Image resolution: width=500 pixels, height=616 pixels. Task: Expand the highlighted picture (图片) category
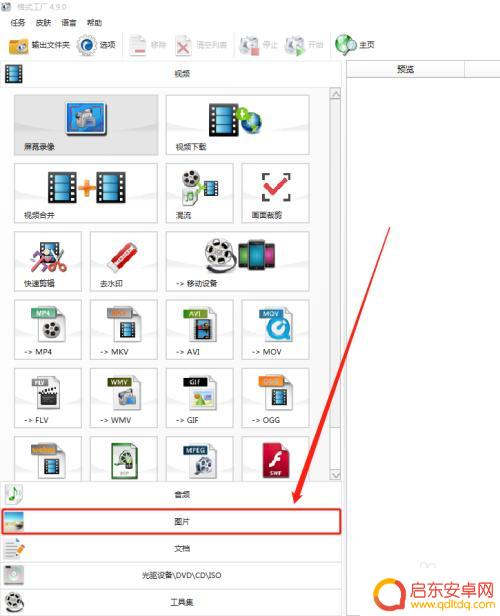[x=171, y=521]
